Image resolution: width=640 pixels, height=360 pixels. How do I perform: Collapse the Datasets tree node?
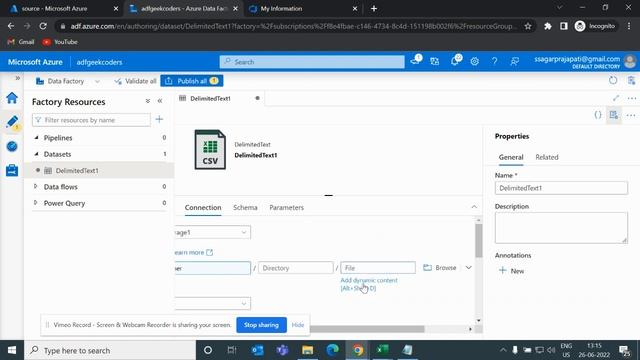pos(36,154)
